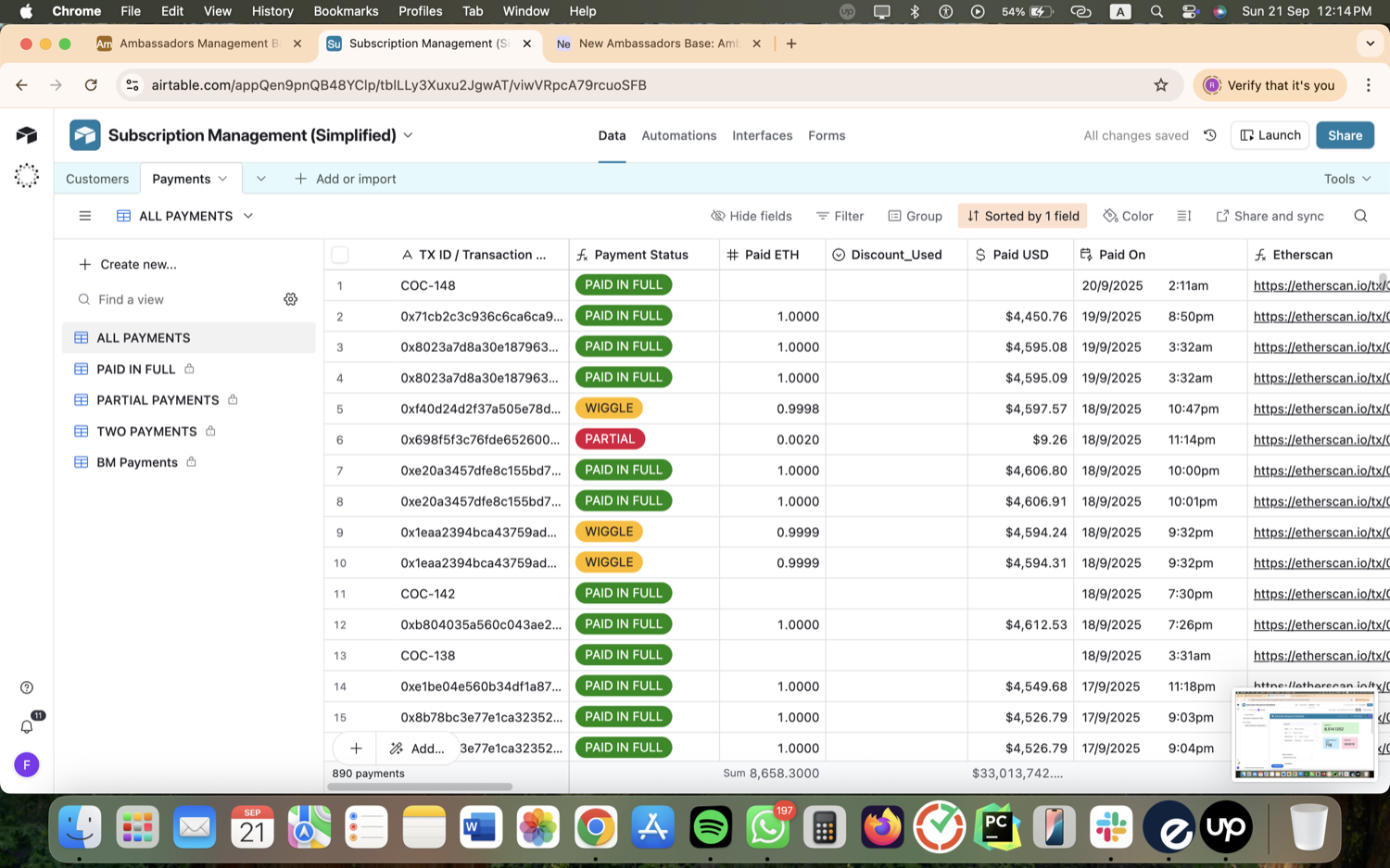Screen dimensions: 1390x868
Task: Switch to the Automations tab
Action: pyautogui.click(x=679, y=135)
